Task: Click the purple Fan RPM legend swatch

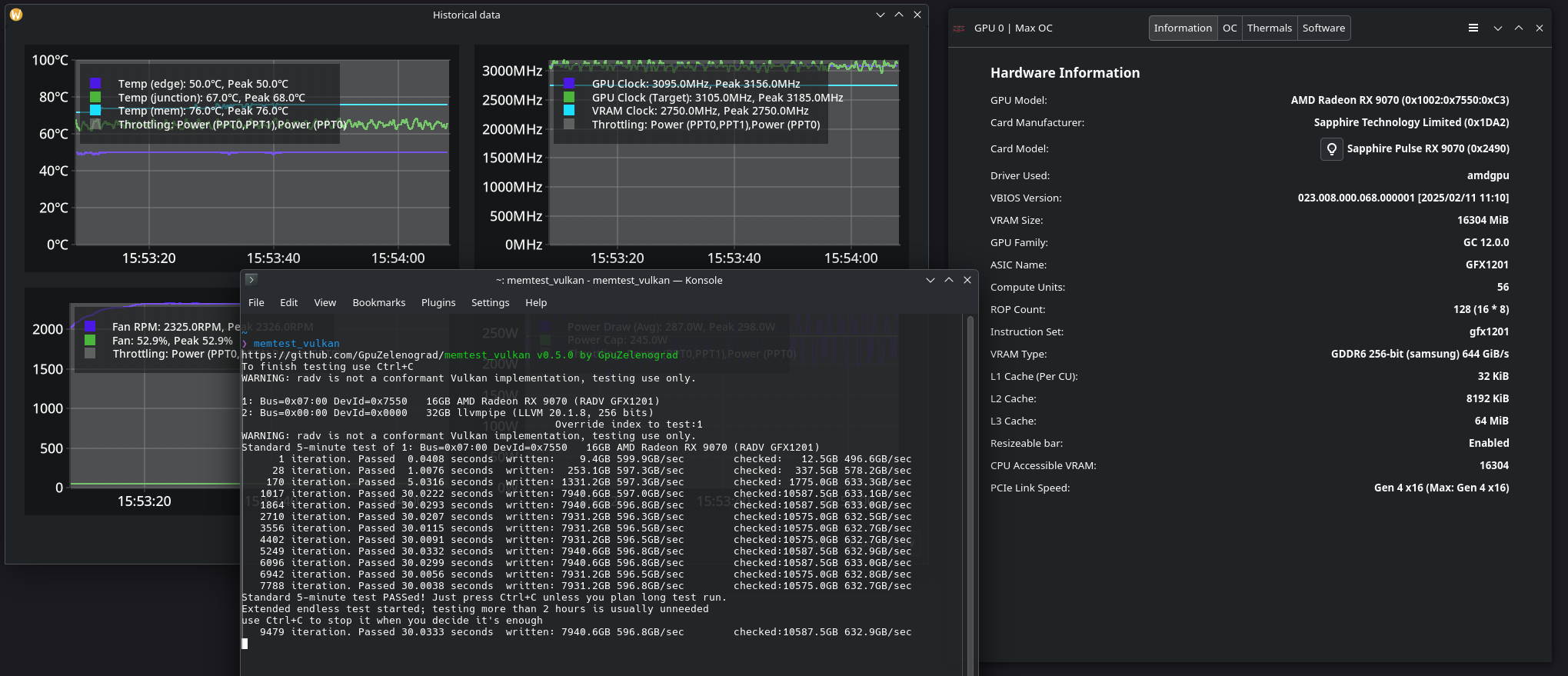Action: (x=90, y=326)
